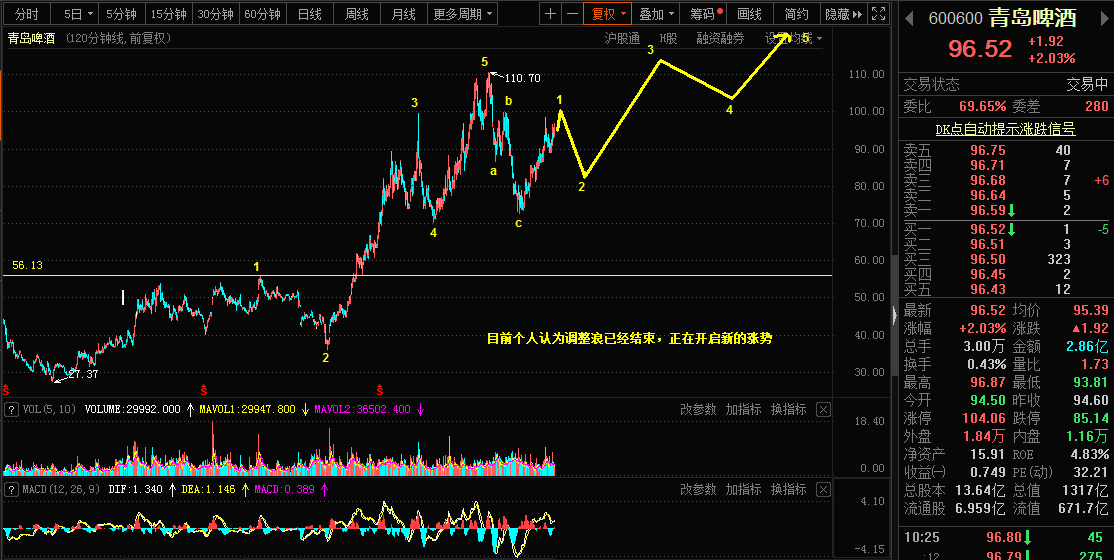This screenshot has height=560, width=1114.
Task: Click 改参数 in VOL panel
Action: coord(698,409)
